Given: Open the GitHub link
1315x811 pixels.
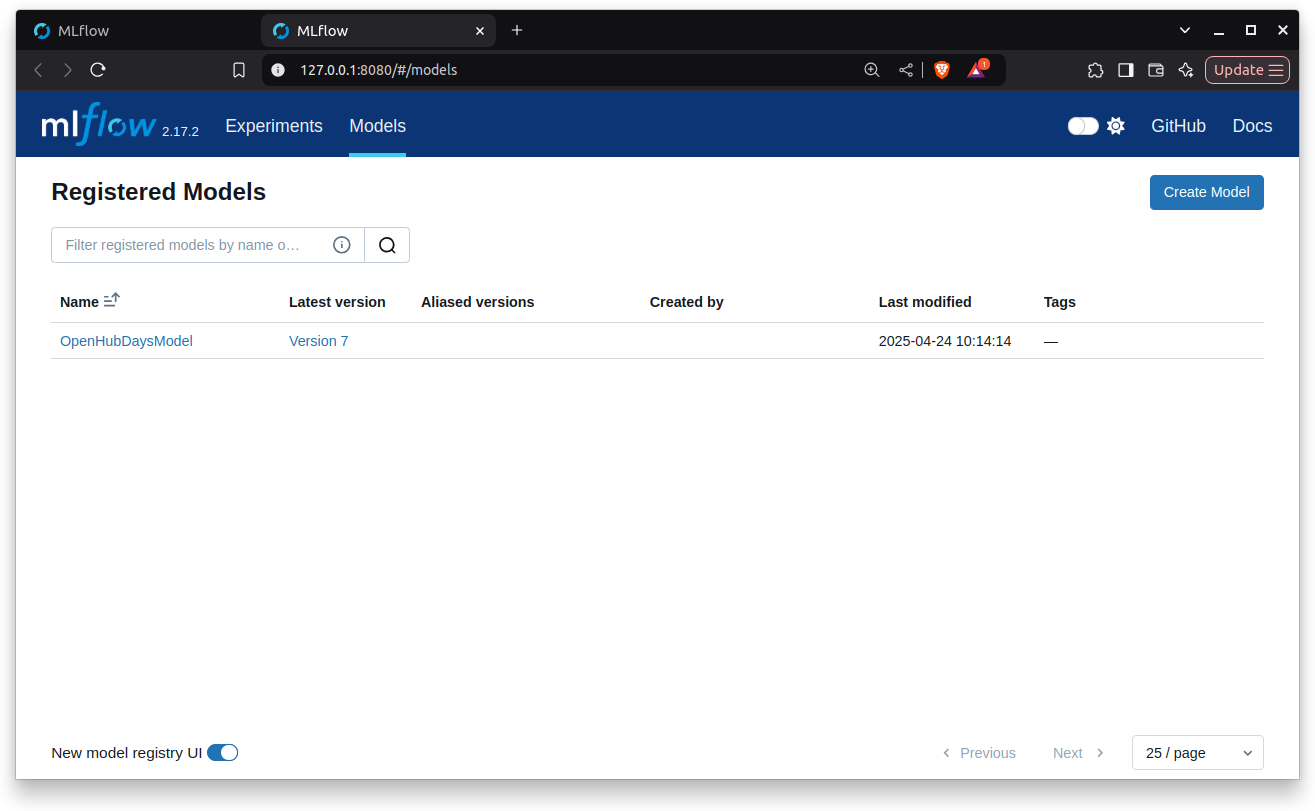Looking at the screenshot, I should (1178, 126).
